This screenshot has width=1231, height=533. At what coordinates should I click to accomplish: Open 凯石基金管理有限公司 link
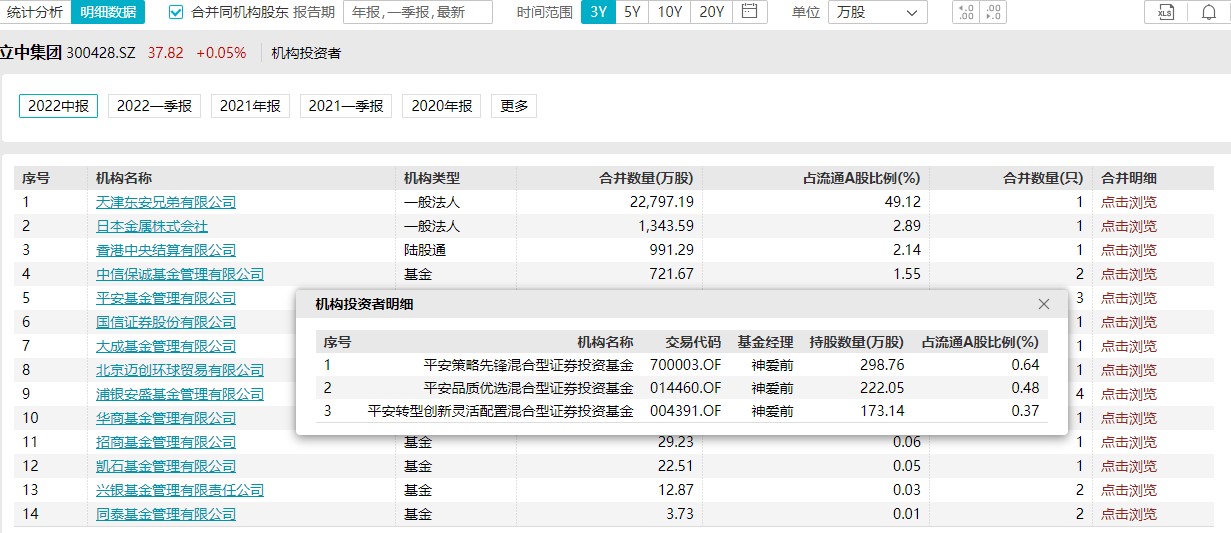(x=166, y=466)
